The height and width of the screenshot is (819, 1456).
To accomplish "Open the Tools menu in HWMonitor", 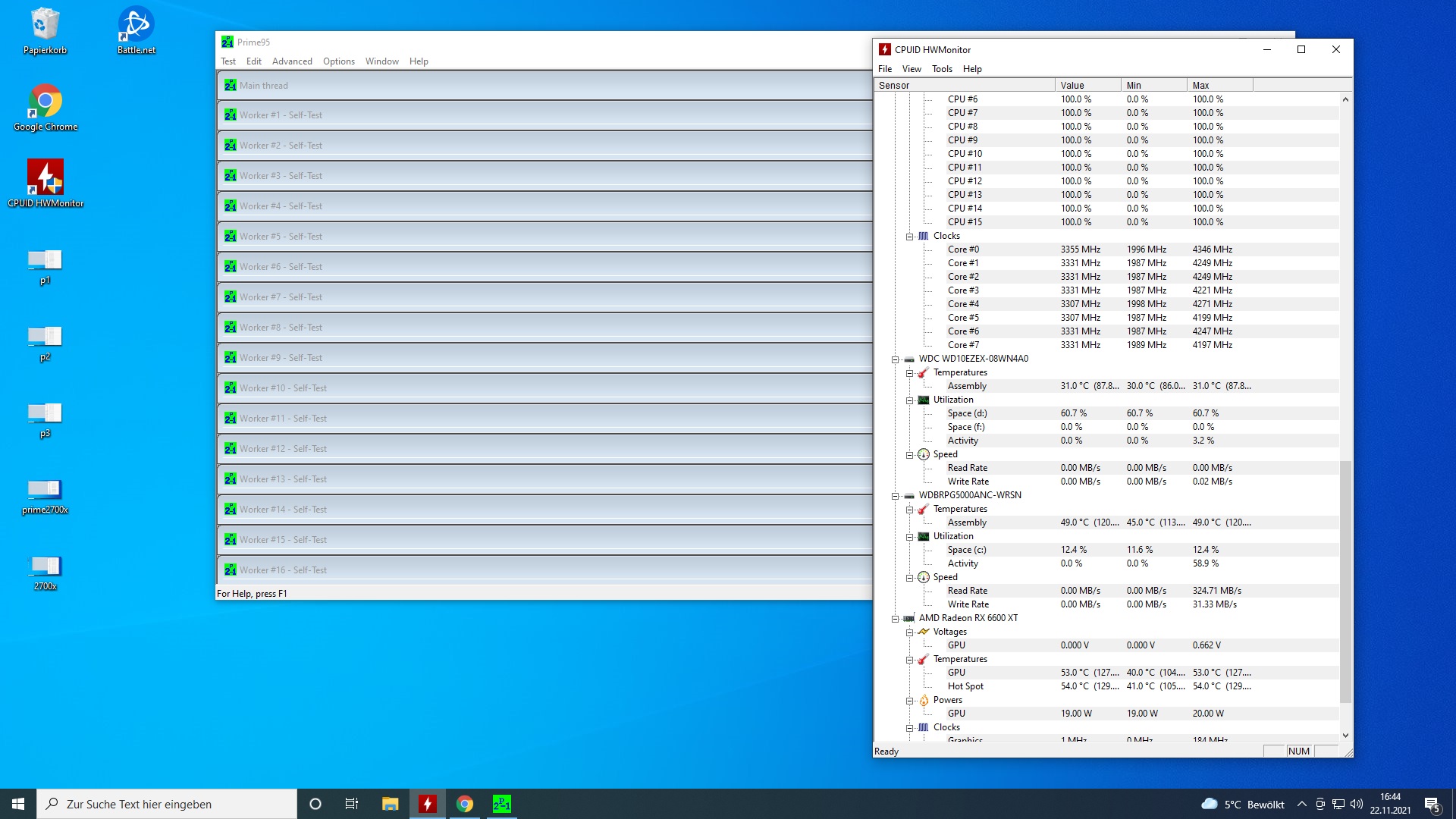I will pyautogui.click(x=942, y=69).
